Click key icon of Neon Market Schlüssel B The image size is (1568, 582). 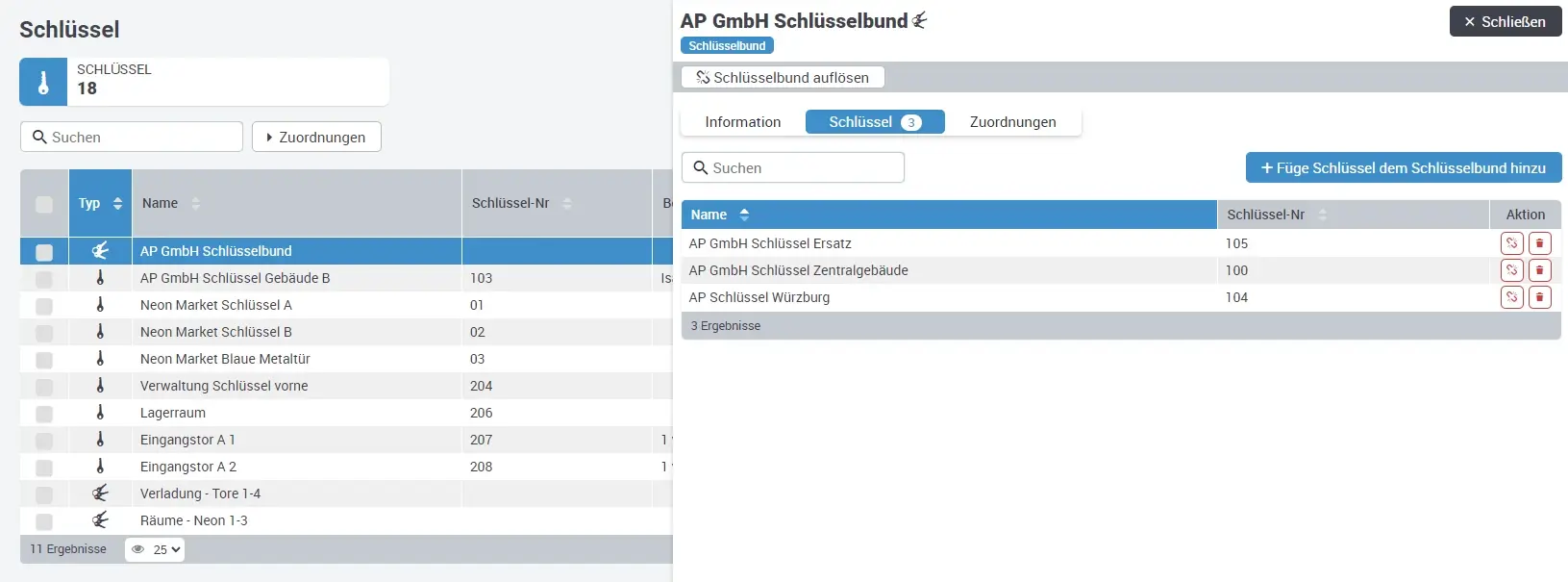tap(100, 332)
